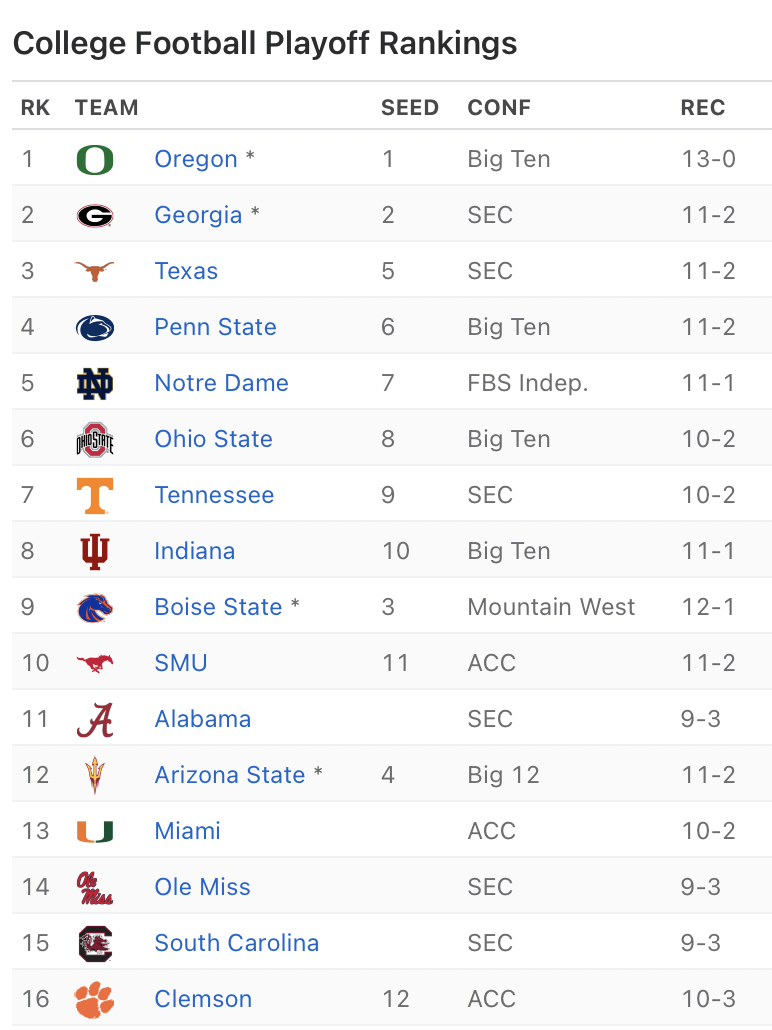Click the Ohio State logo icon
The image size is (772, 1030).
95,439
